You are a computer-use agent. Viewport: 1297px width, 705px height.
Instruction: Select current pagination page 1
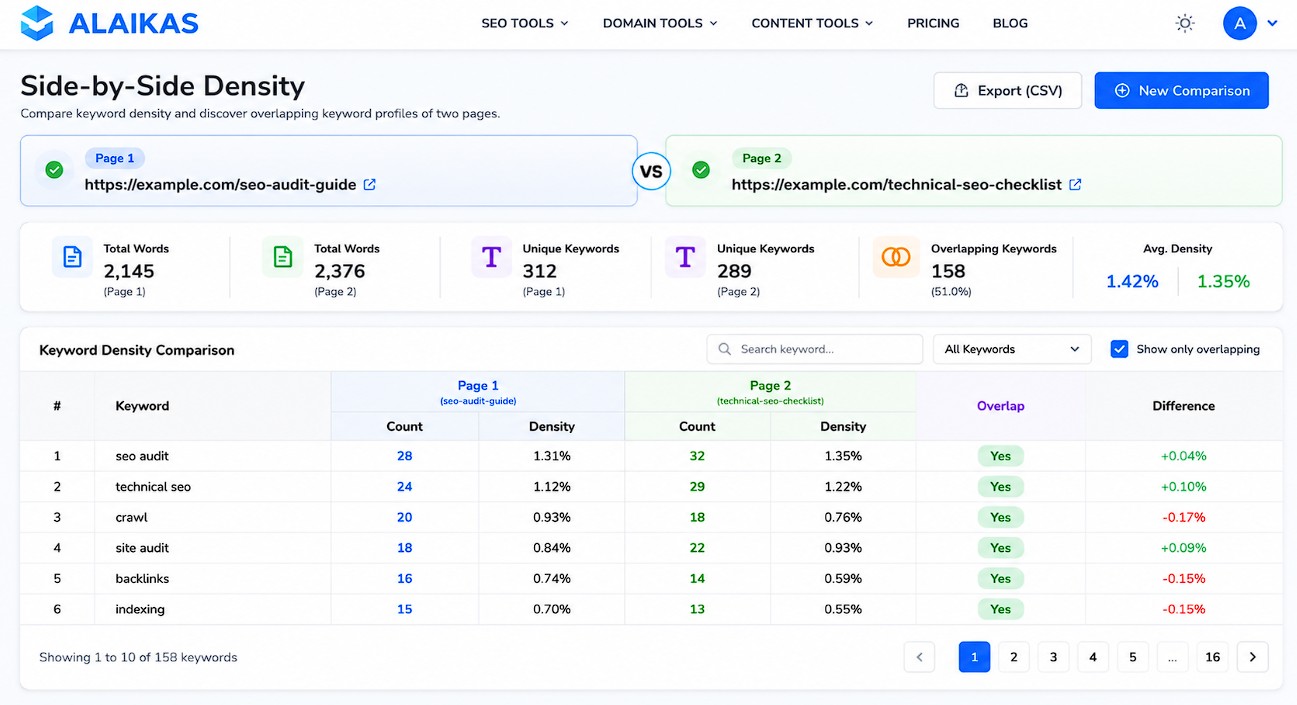pos(974,657)
